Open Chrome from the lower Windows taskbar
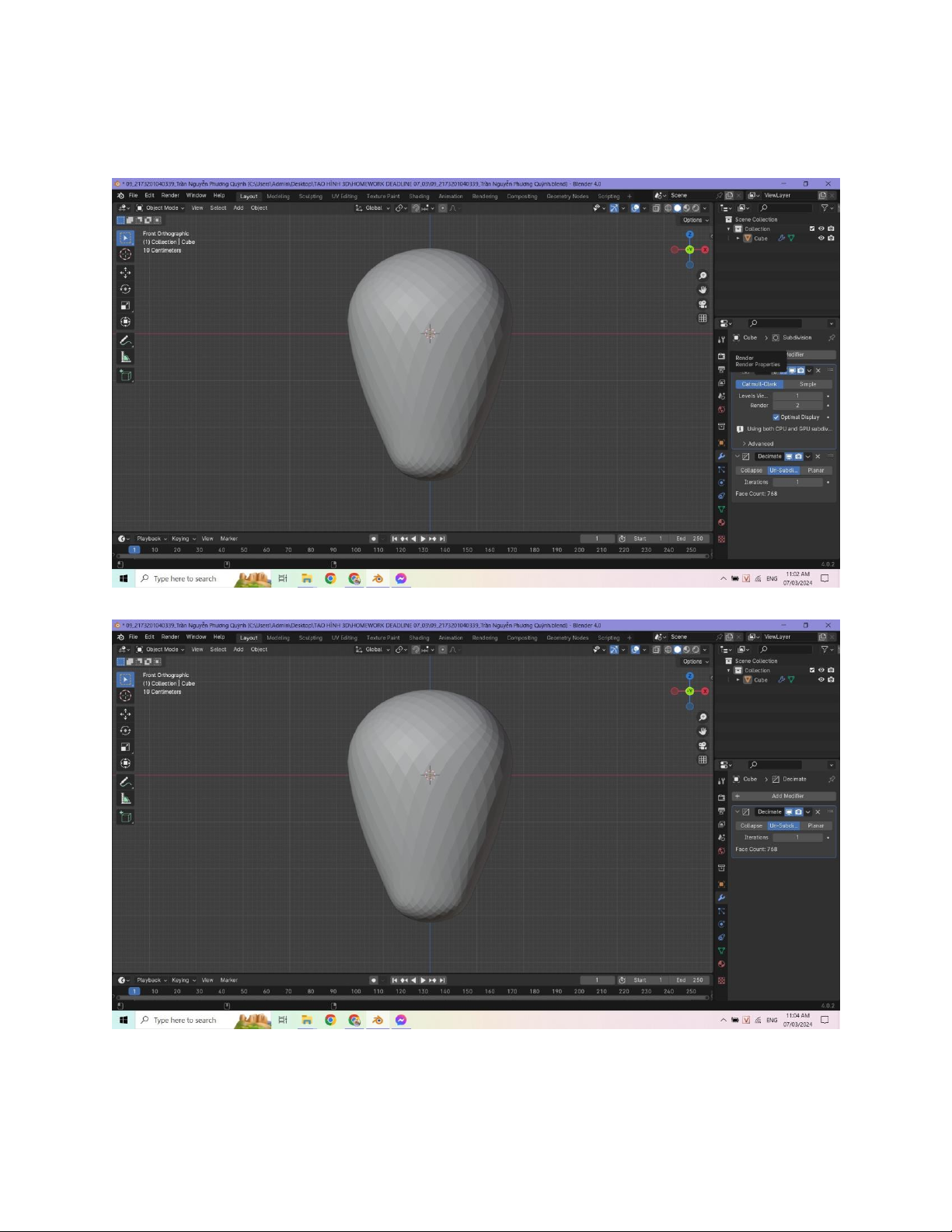Viewport: 952px width, 1232px height. click(330, 1020)
